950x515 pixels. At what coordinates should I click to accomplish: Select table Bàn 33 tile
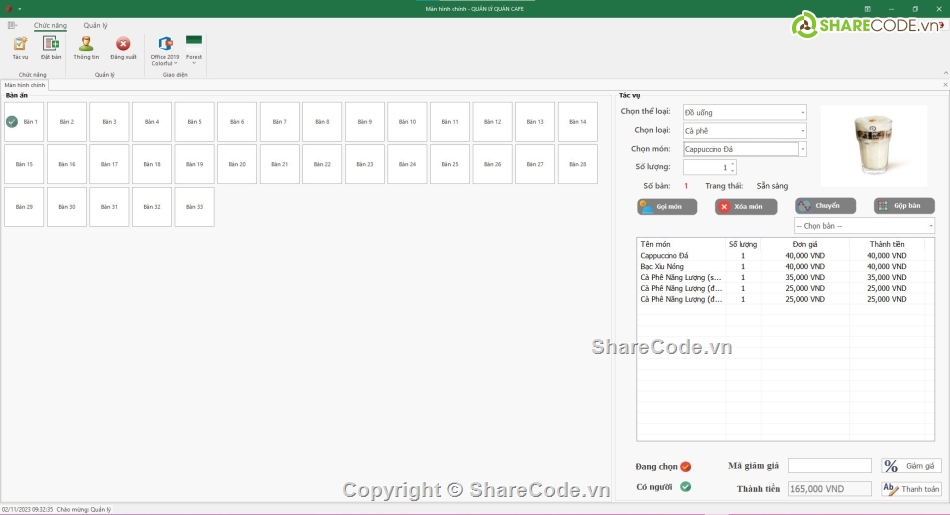[x=194, y=207]
